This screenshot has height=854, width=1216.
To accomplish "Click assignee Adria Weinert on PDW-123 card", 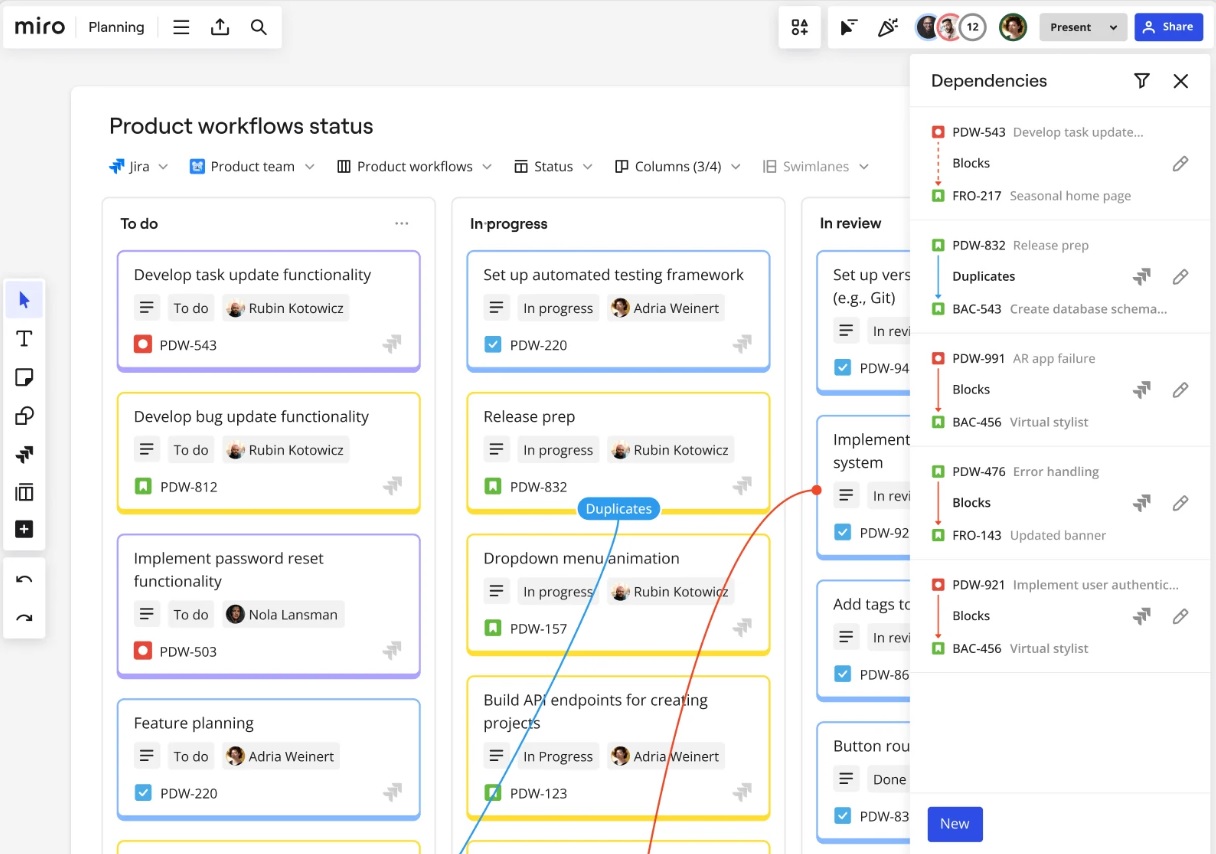I will tap(666, 756).
